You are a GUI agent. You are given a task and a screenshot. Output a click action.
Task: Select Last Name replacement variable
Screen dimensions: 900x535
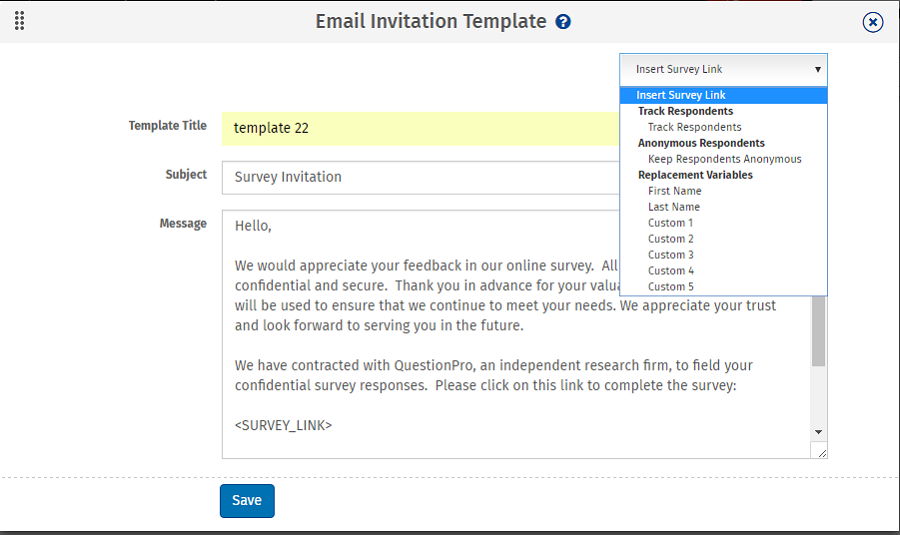click(674, 207)
